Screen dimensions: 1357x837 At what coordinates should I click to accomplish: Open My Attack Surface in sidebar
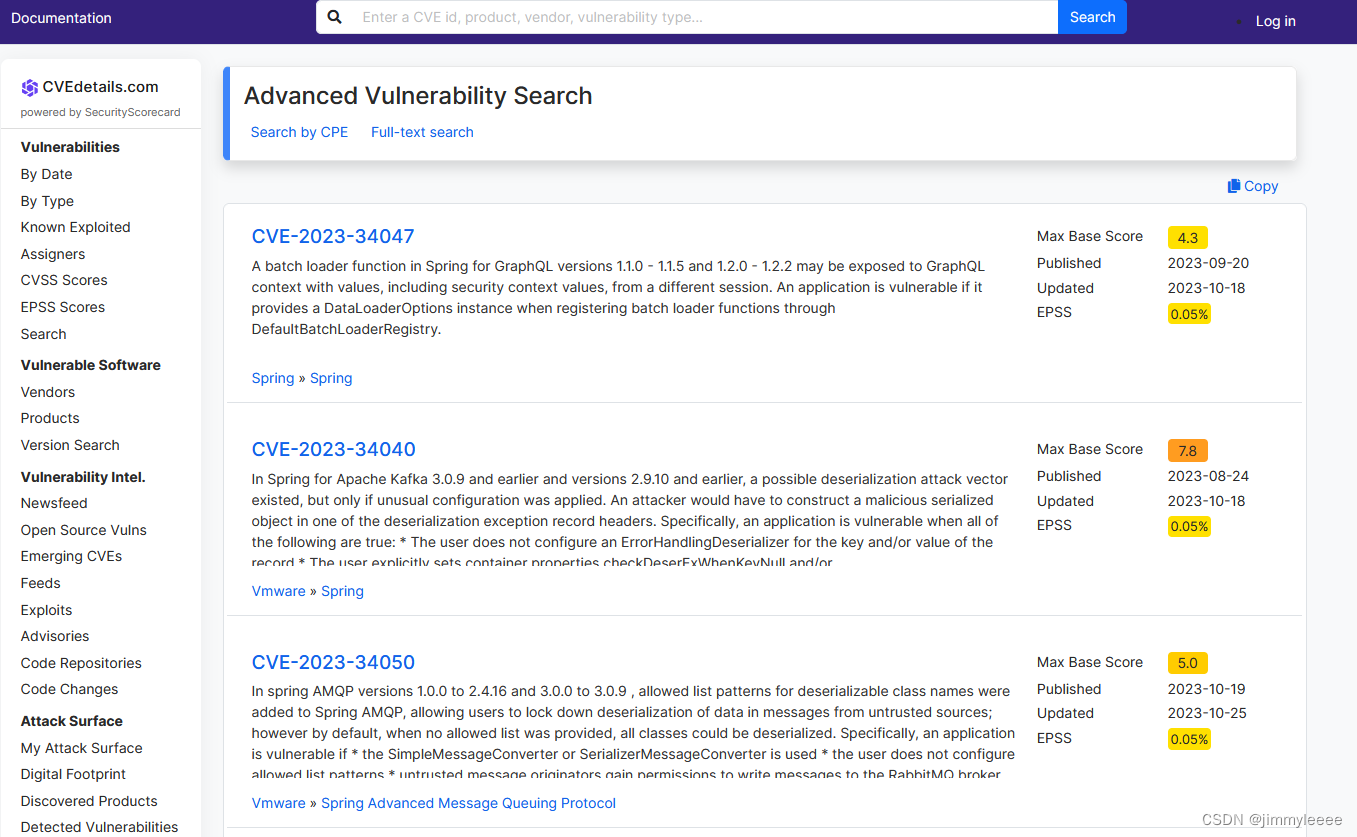point(82,748)
